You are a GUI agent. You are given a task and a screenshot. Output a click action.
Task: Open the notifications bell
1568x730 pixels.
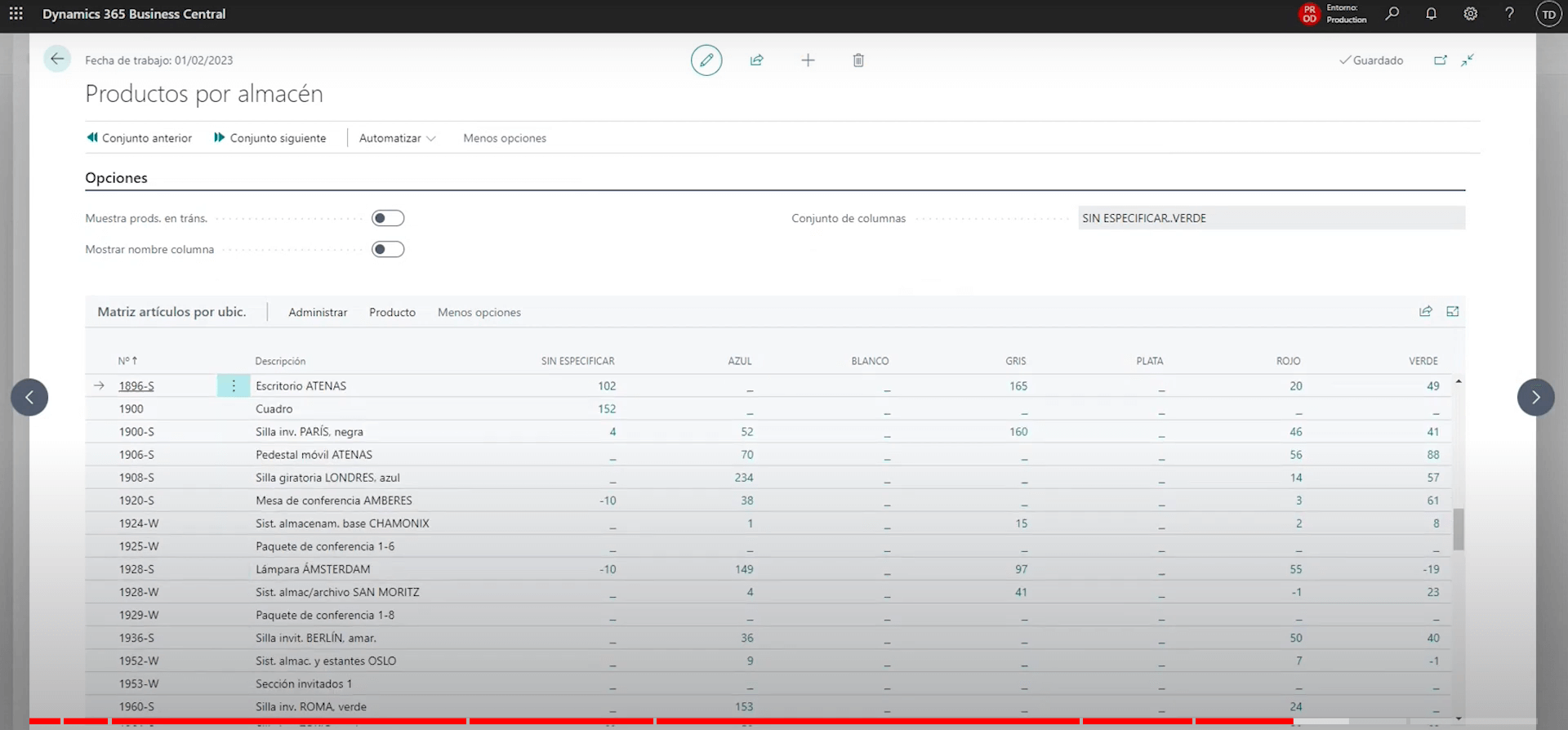click(1431, 14)
